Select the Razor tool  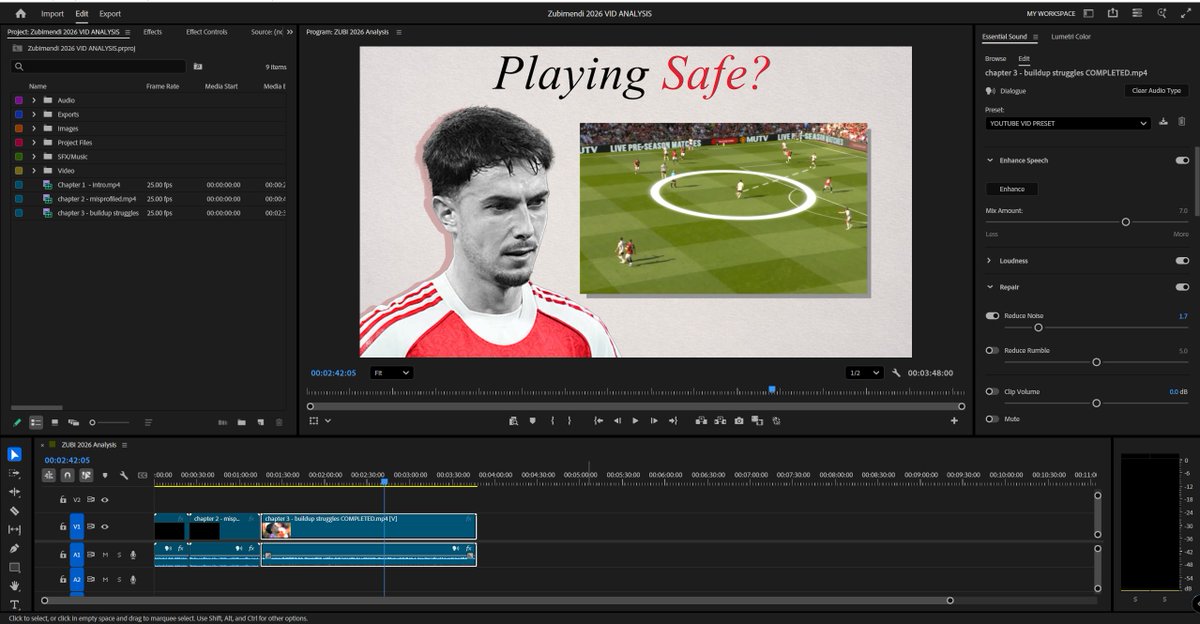(x=14, y=511)
